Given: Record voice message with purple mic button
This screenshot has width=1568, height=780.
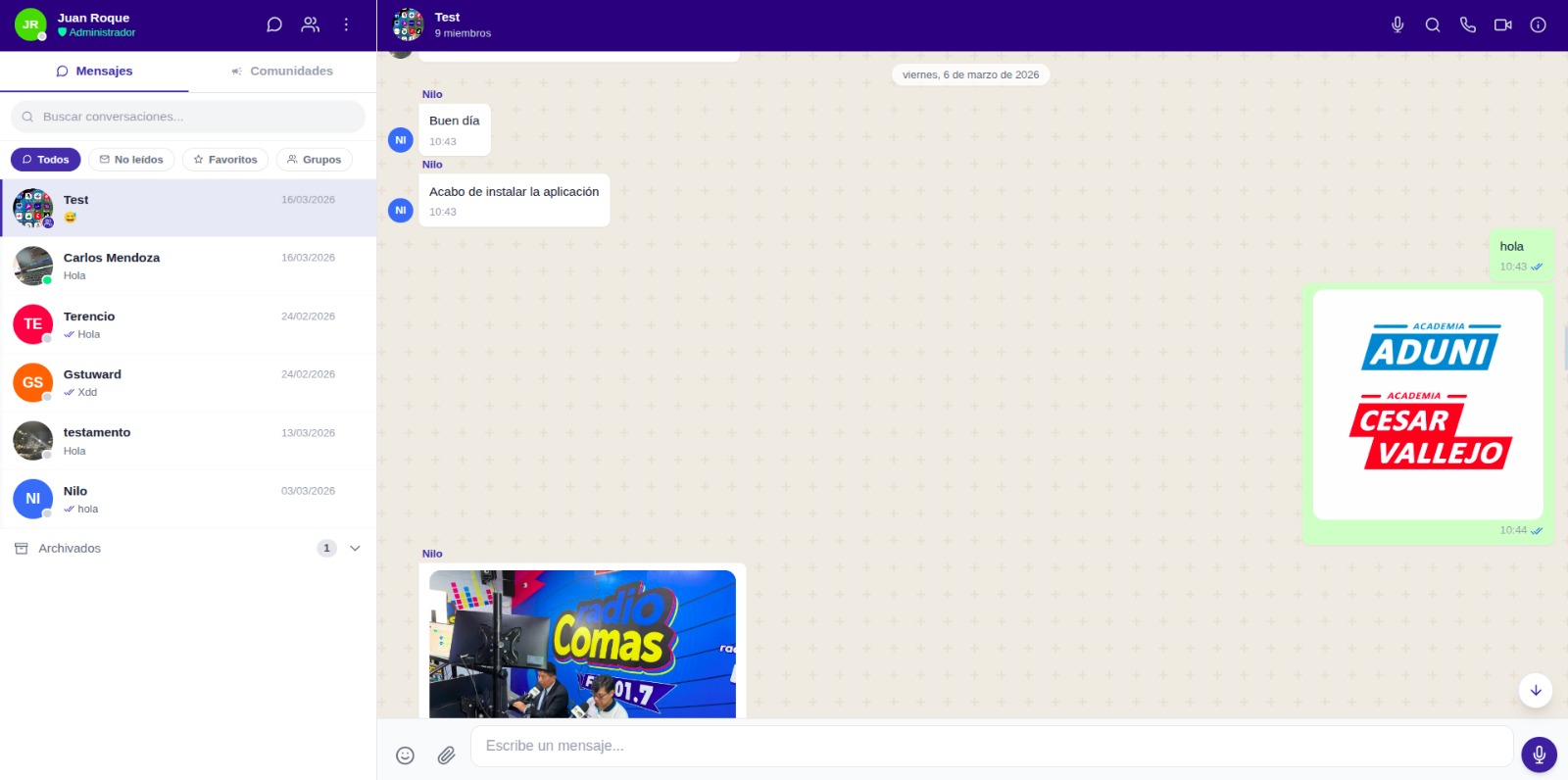Looking at the screenshot, I should click(1539, 755).
